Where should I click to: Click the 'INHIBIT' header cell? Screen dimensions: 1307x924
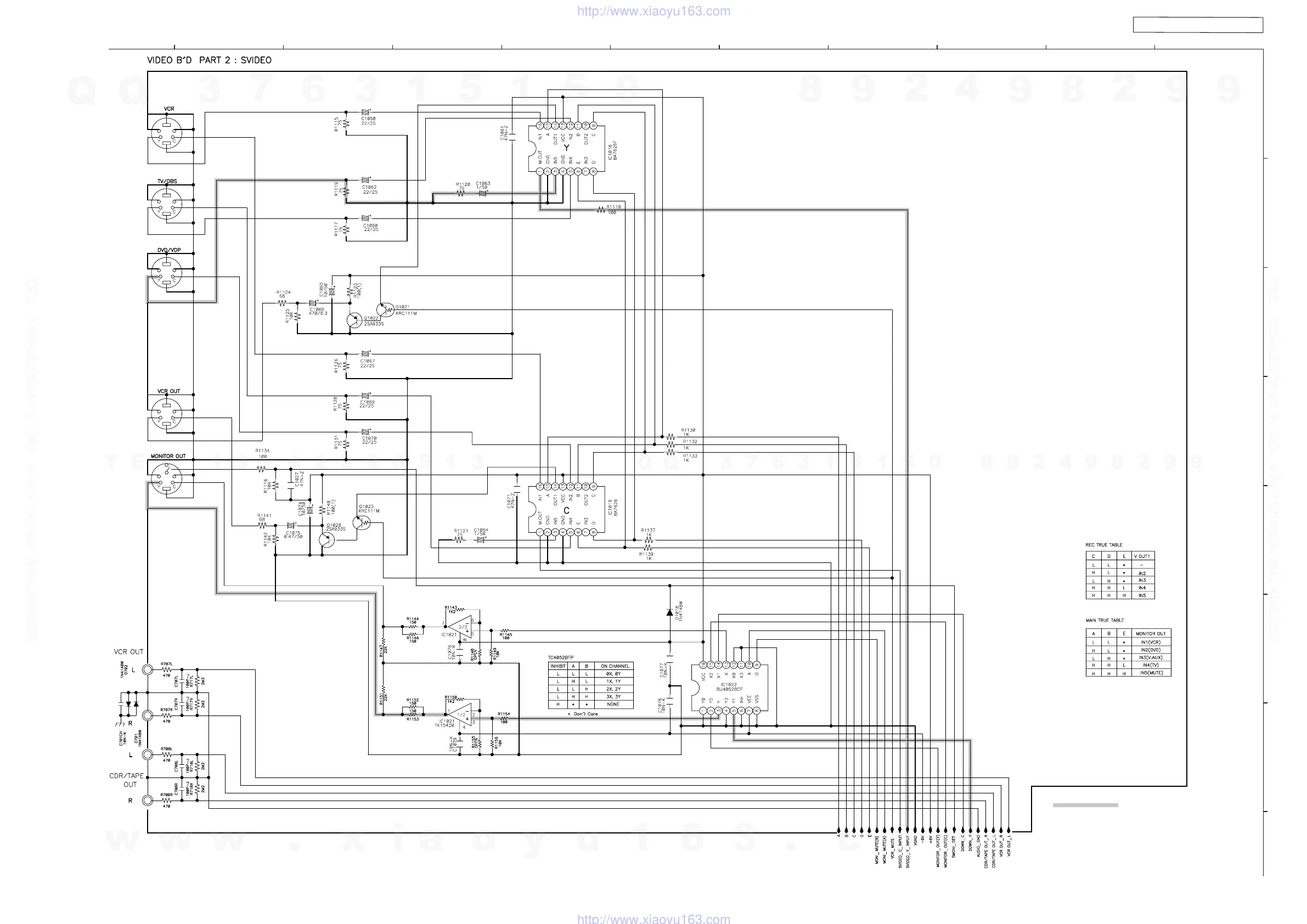pos(558,666)
